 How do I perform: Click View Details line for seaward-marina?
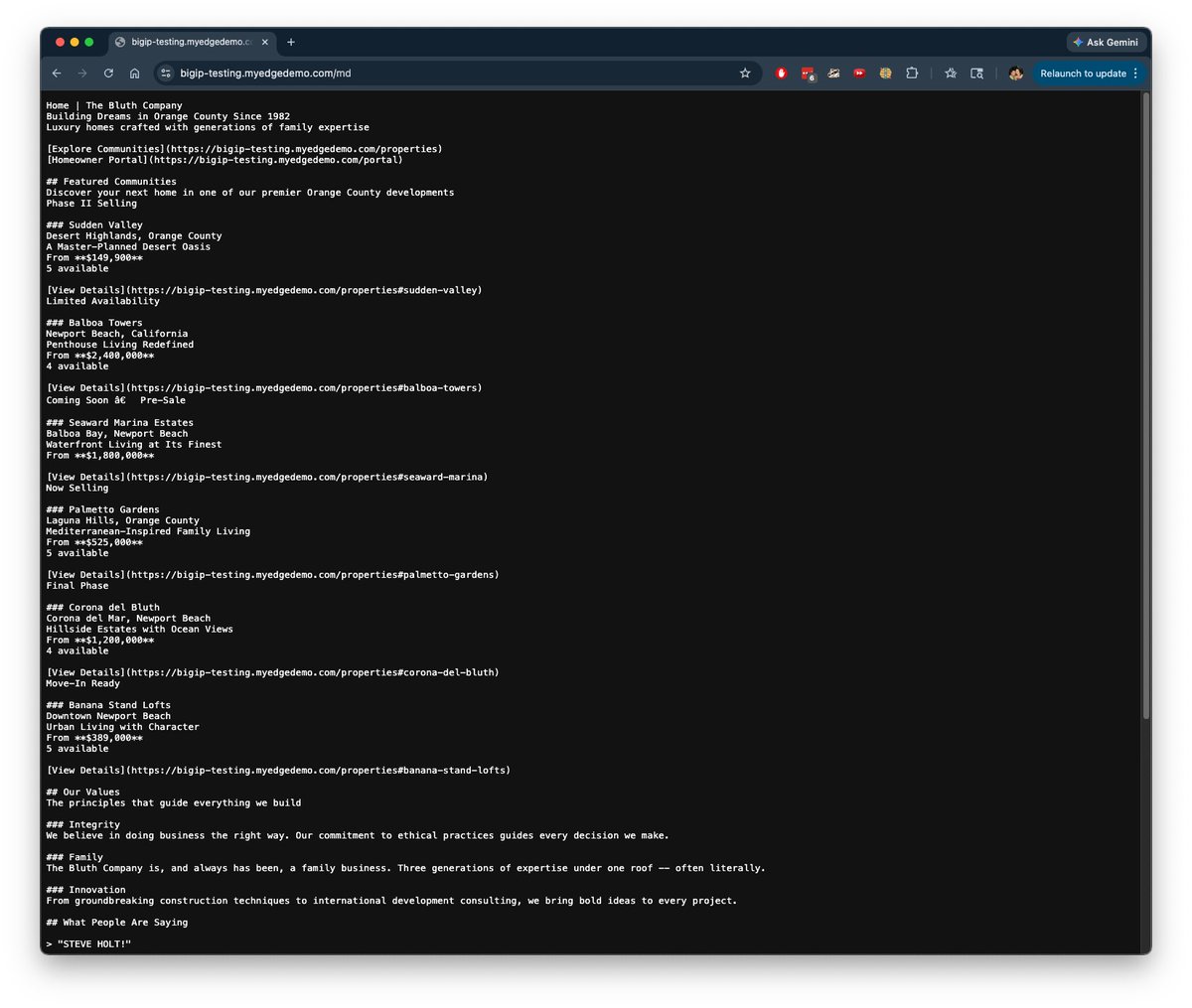coord(267,477)
